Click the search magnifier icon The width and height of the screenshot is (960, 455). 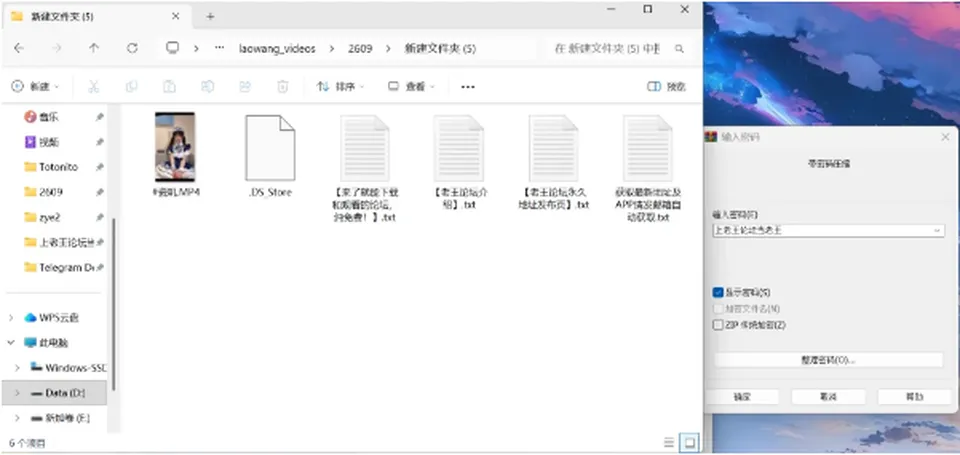[x=679, y=48]
